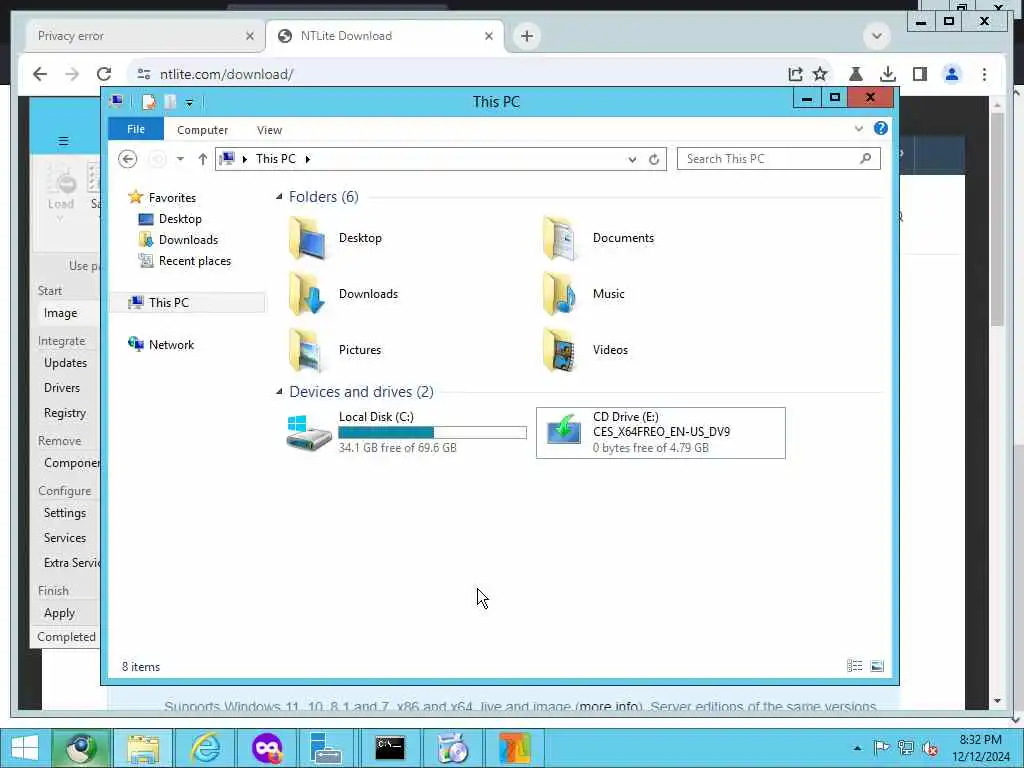1024x768 pixels.
Task: Click the Search This PC field
Action: coord(778,159)
